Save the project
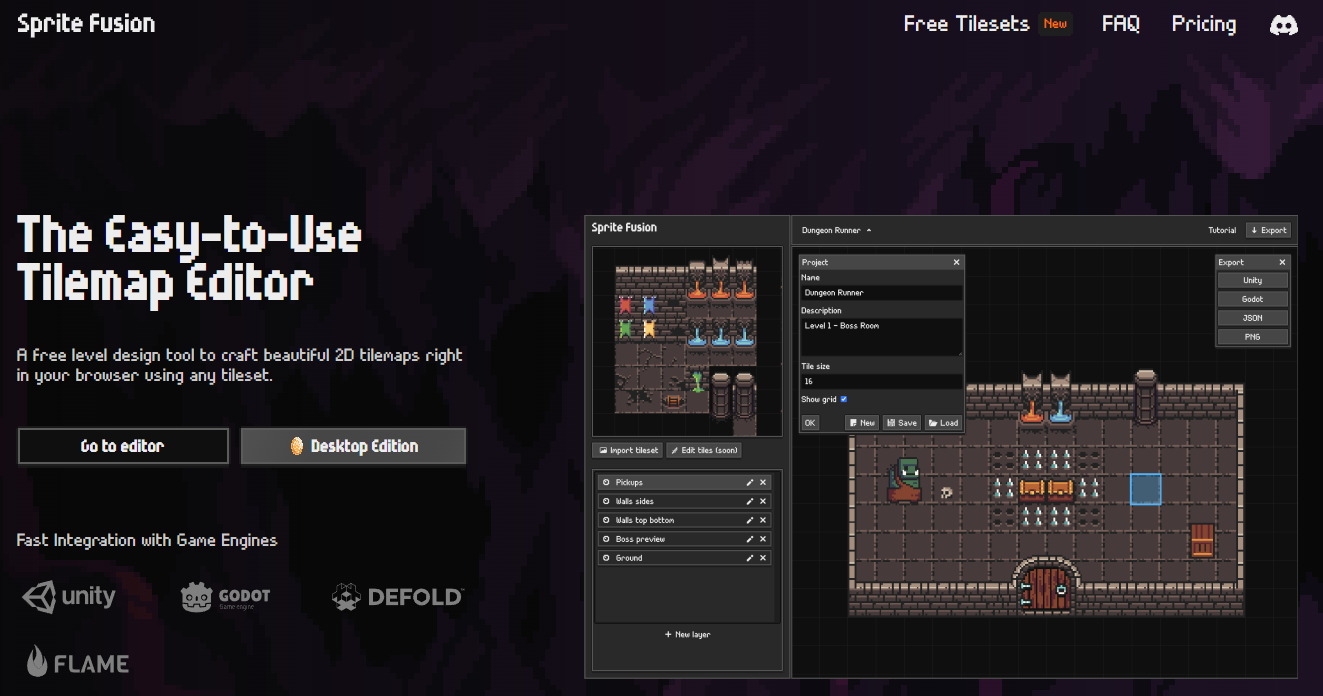Screen dimensions: 1323x696 pyautogui.click(x=902, y=423)
